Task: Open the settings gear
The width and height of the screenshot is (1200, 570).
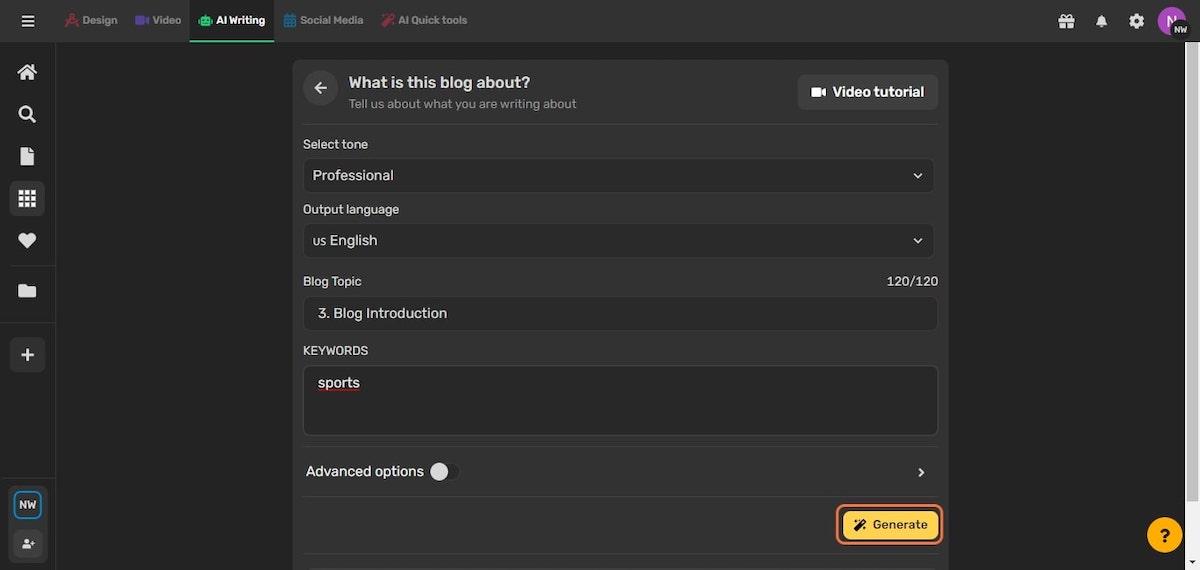Action: click(x=1136, y=20)
